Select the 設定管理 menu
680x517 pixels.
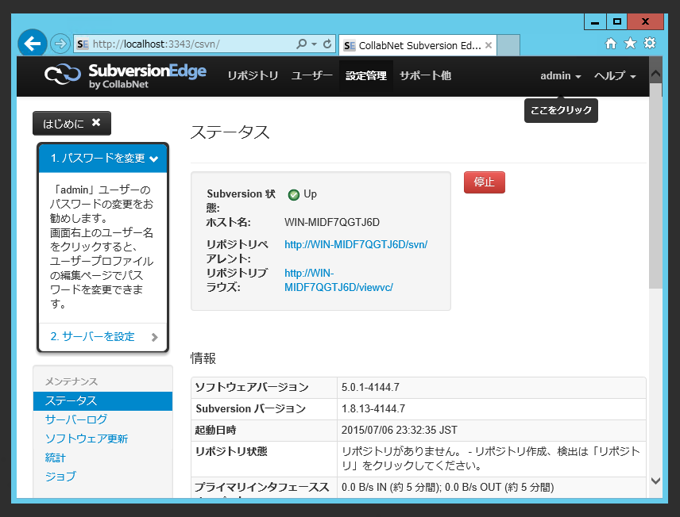click(x=366, y=76)
